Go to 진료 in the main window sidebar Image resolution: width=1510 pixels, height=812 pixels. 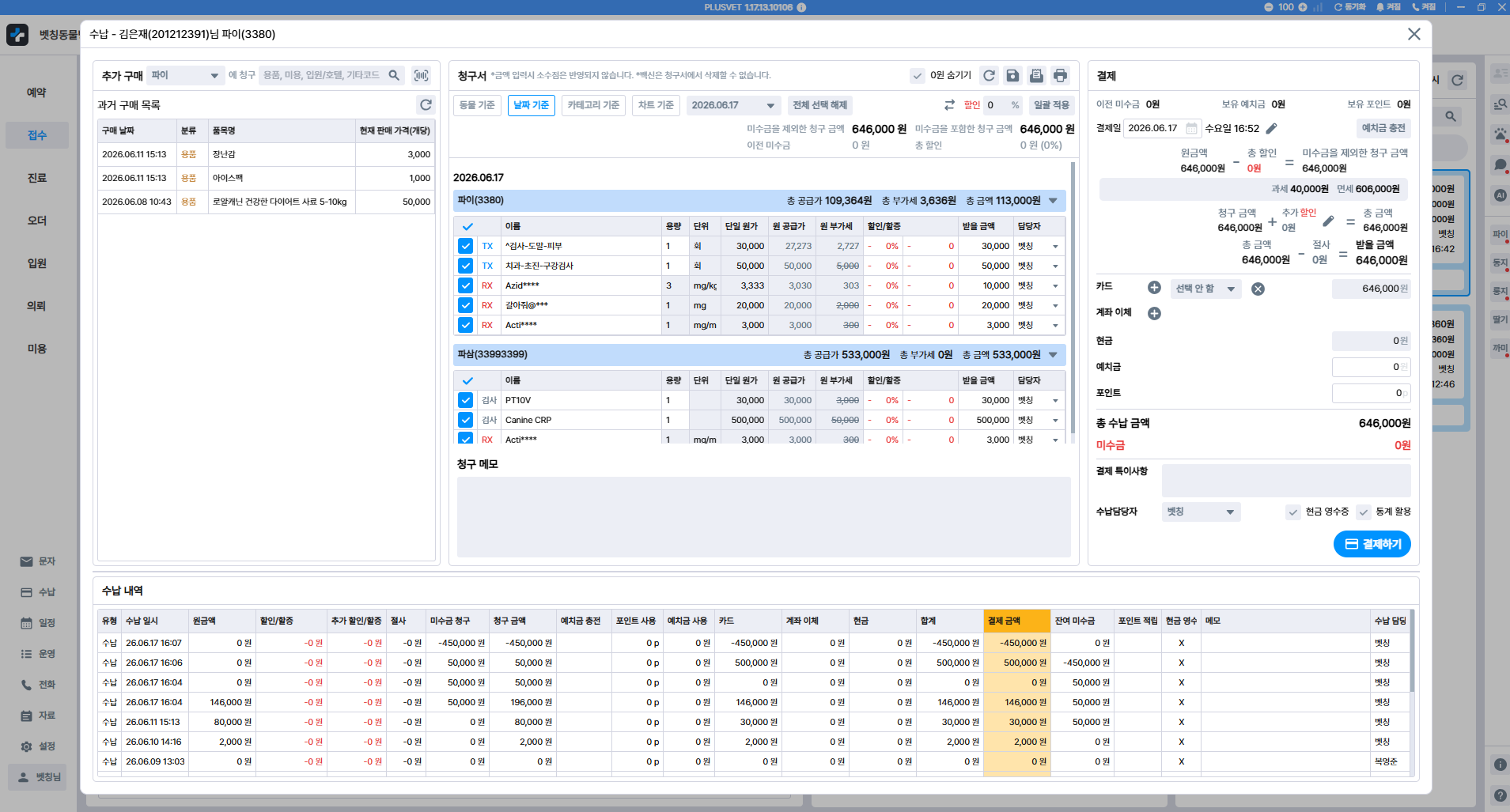[36, 178]
